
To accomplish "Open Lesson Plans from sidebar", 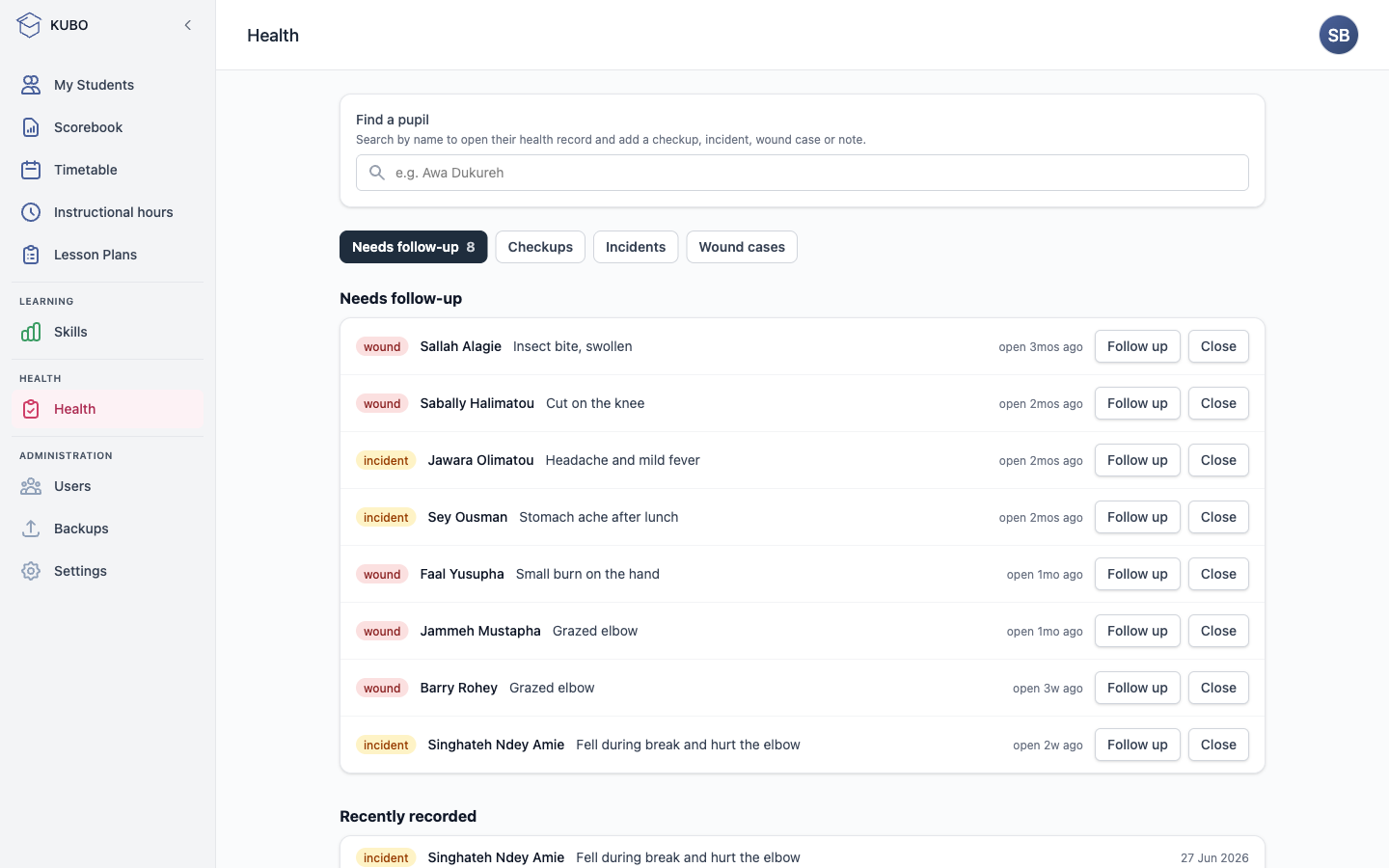I will [108, 255].
